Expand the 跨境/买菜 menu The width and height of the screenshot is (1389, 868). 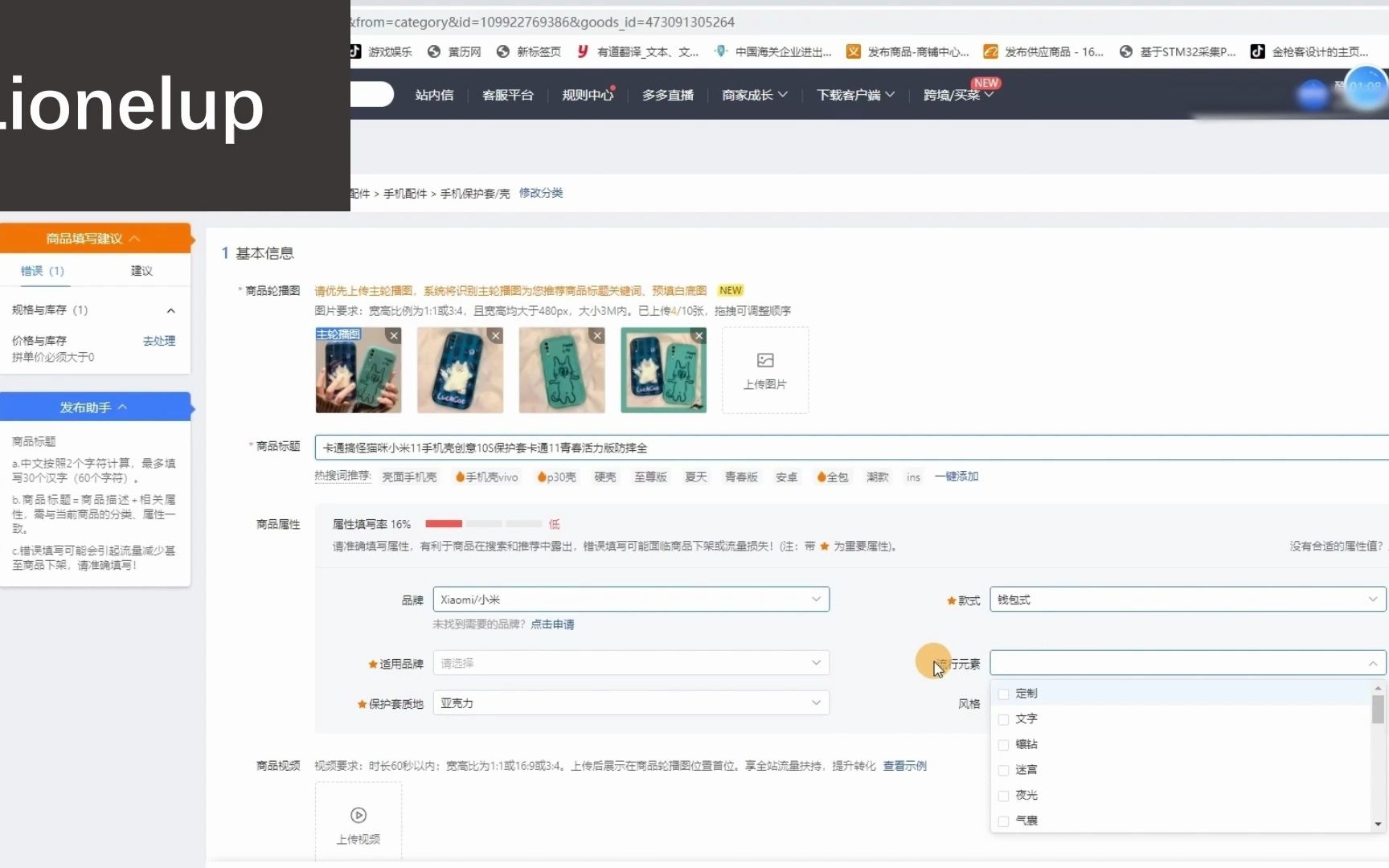(958, 95)
